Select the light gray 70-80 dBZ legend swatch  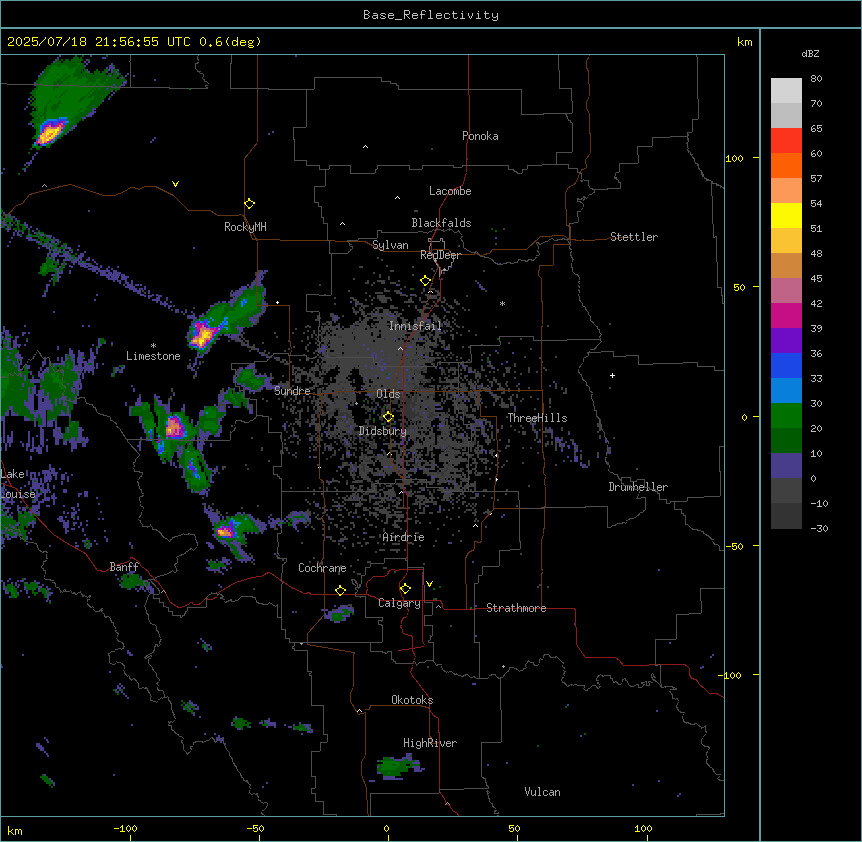[x=786, y=90]
